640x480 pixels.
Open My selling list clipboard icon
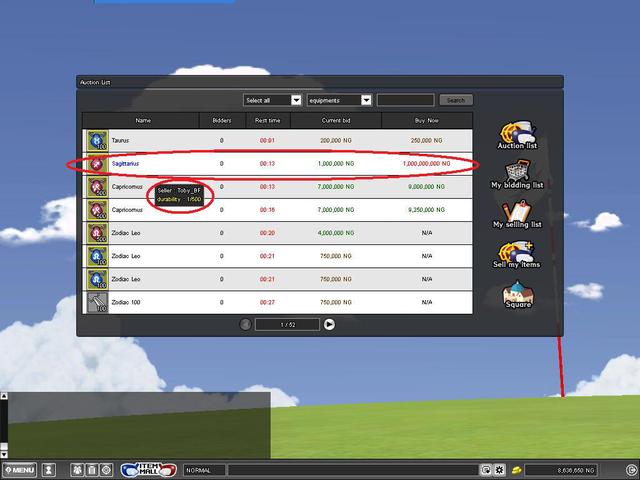[x=517, y=210]
